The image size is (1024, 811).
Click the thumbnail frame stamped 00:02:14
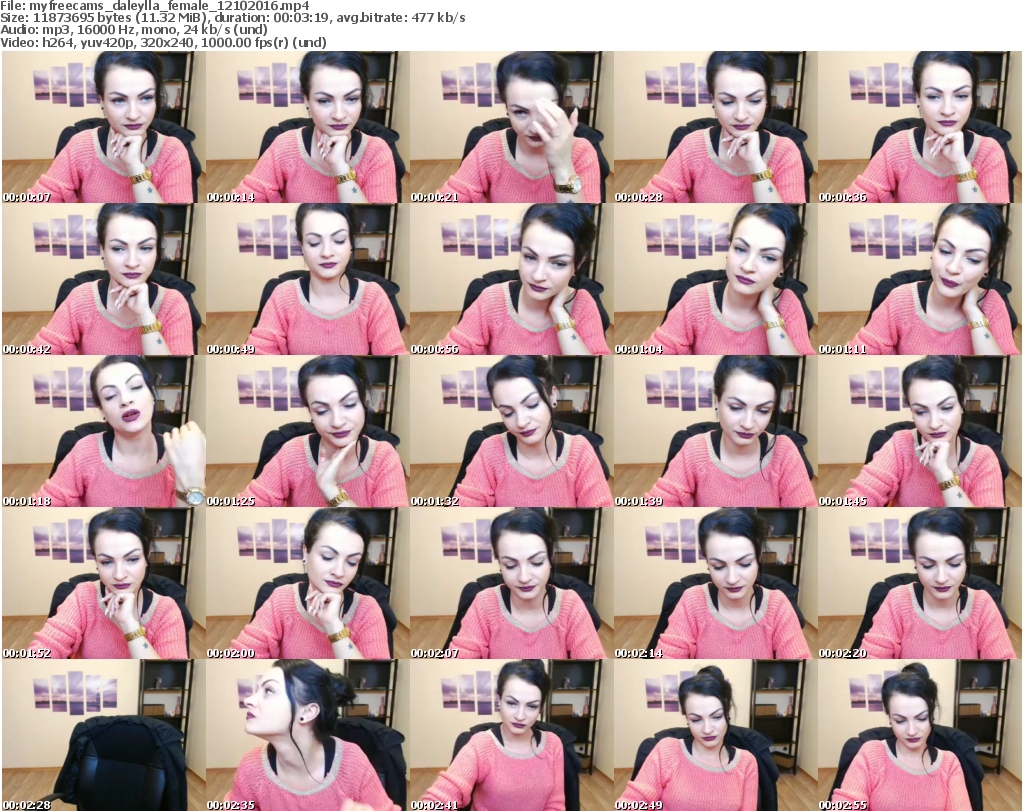[x=716, y=584]
